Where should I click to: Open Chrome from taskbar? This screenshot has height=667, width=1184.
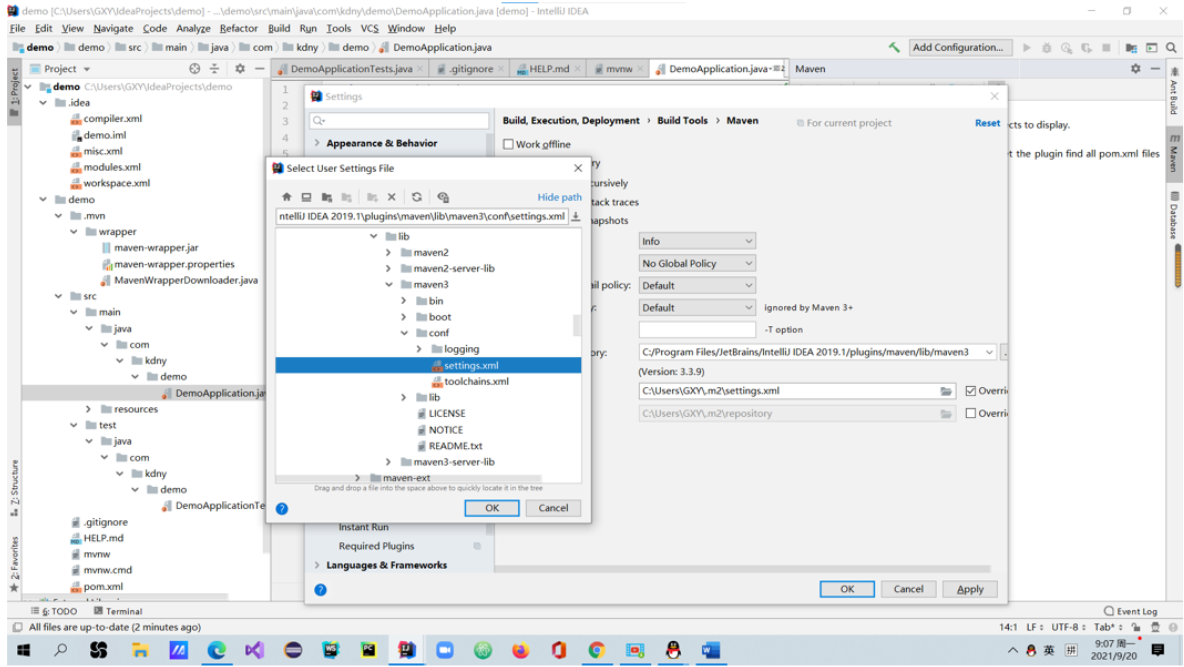(597, 650)
